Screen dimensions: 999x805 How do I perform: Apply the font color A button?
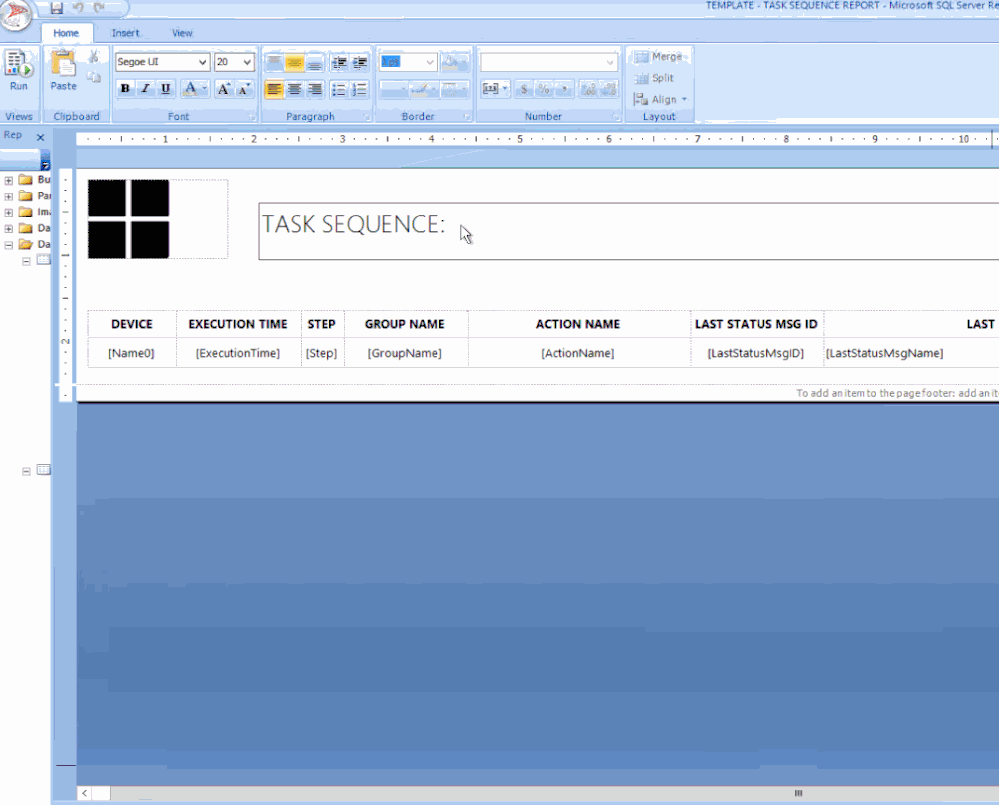(190, 89)
